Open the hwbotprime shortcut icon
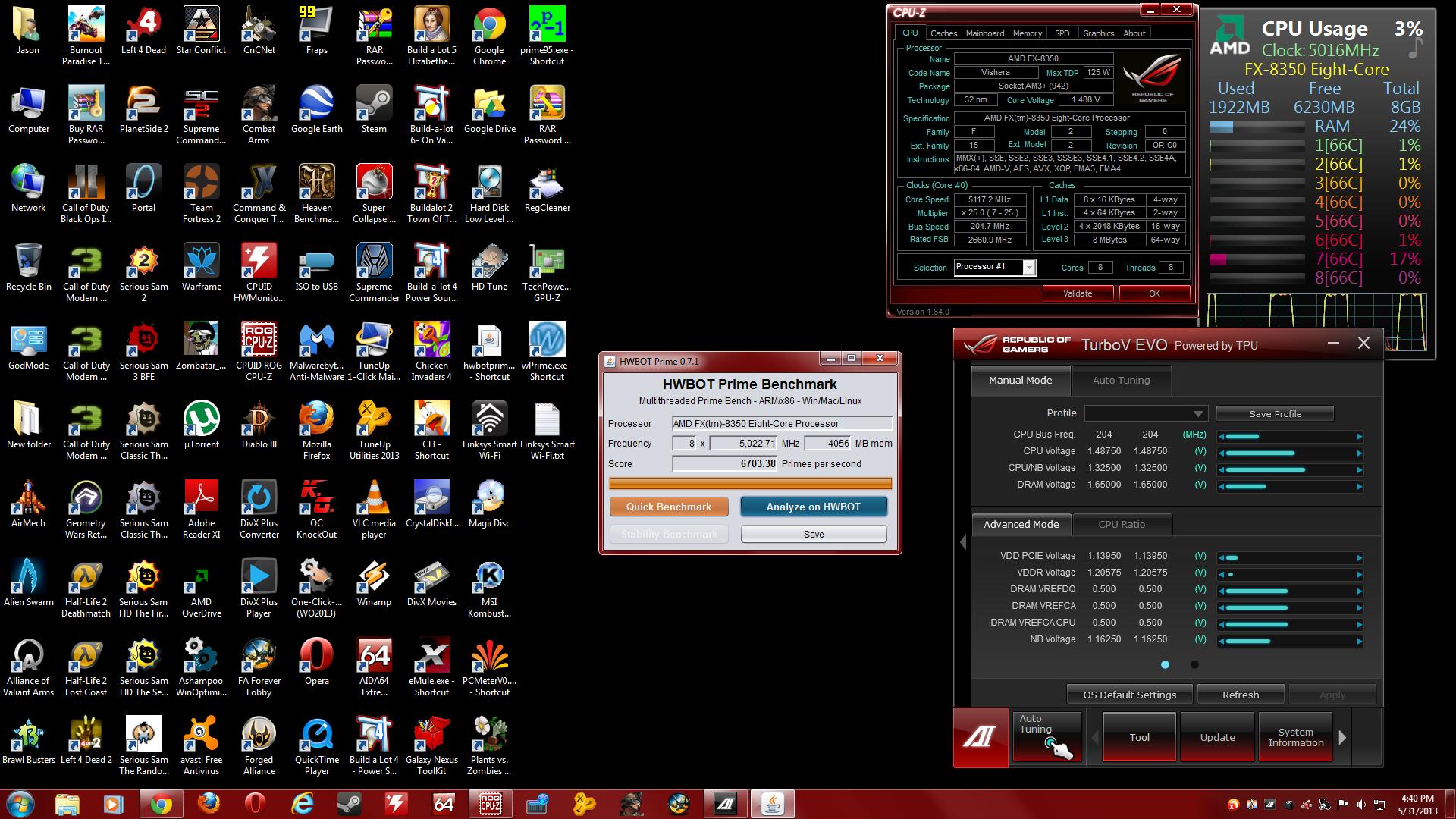The width and height of the screenshot is (1456, 819). pyautogui.click(x=489, y=351)
